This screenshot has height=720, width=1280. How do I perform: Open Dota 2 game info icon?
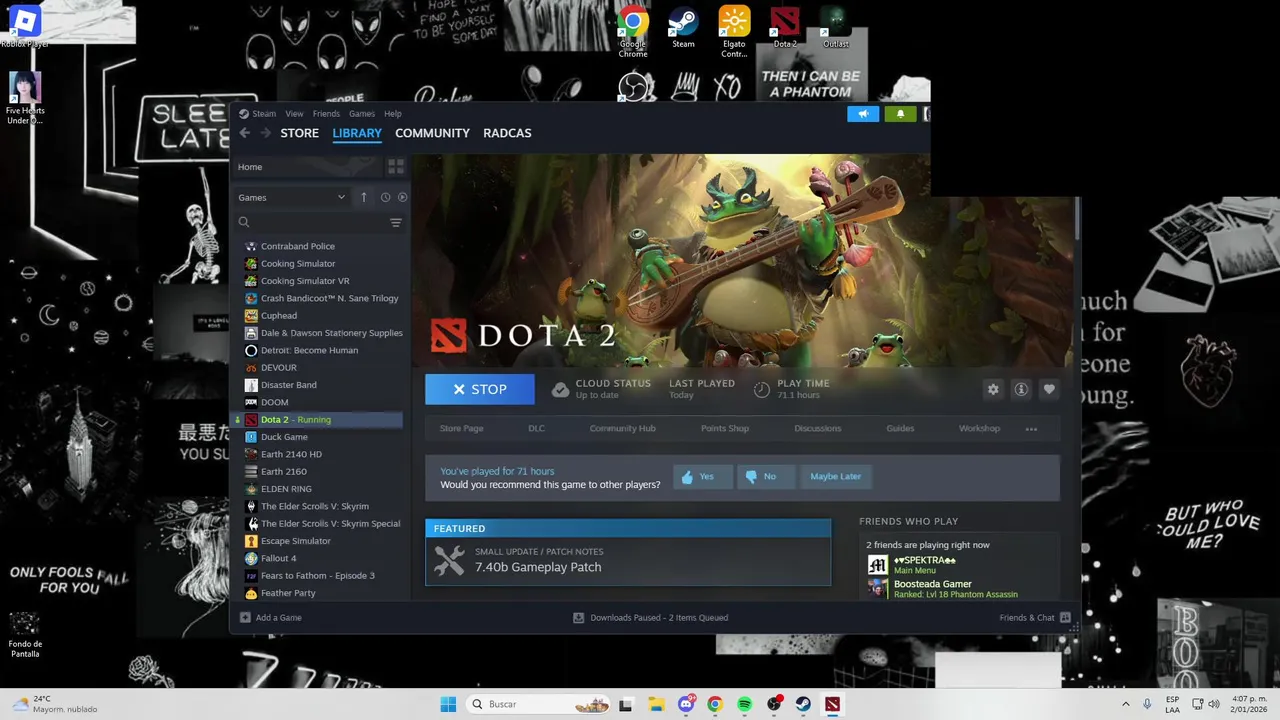click(x=1021, y=389)
